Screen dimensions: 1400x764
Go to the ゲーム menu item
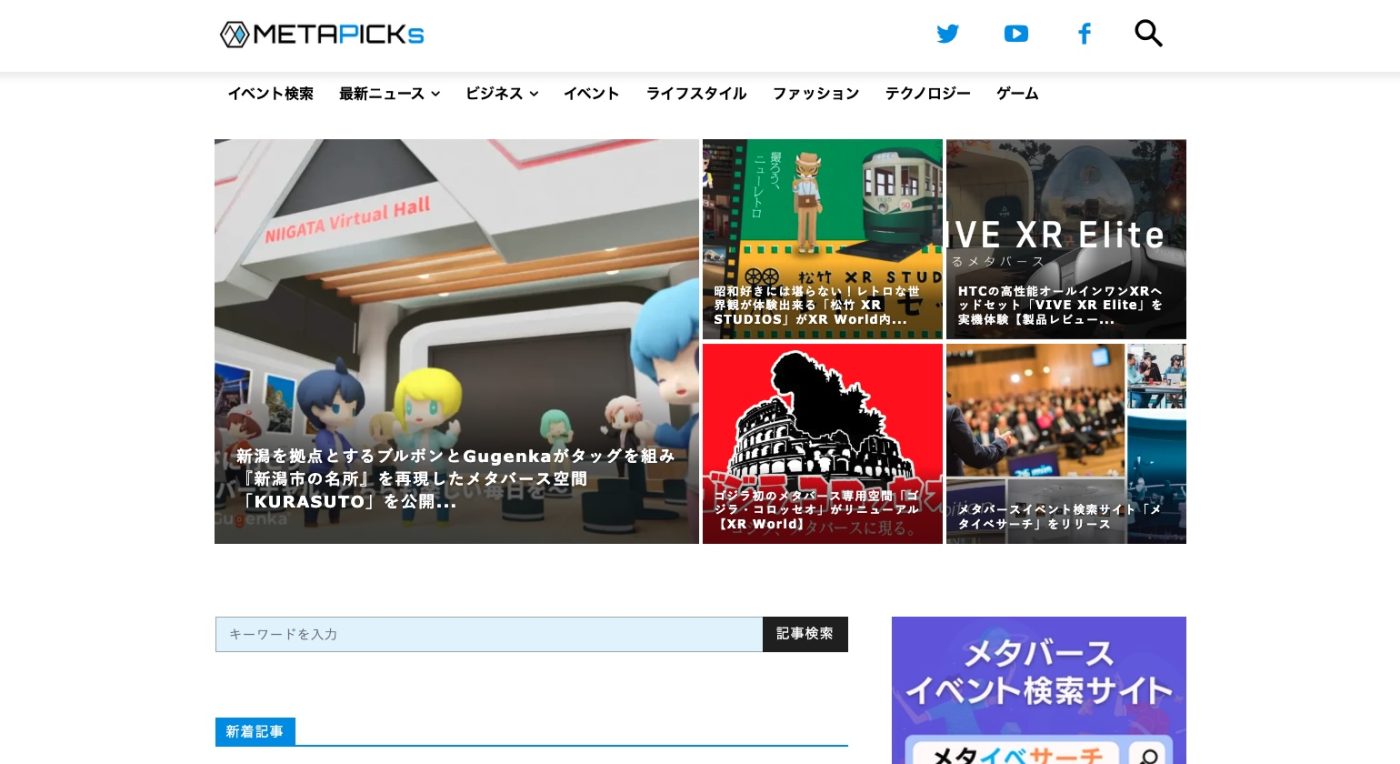click(1017, 93)
